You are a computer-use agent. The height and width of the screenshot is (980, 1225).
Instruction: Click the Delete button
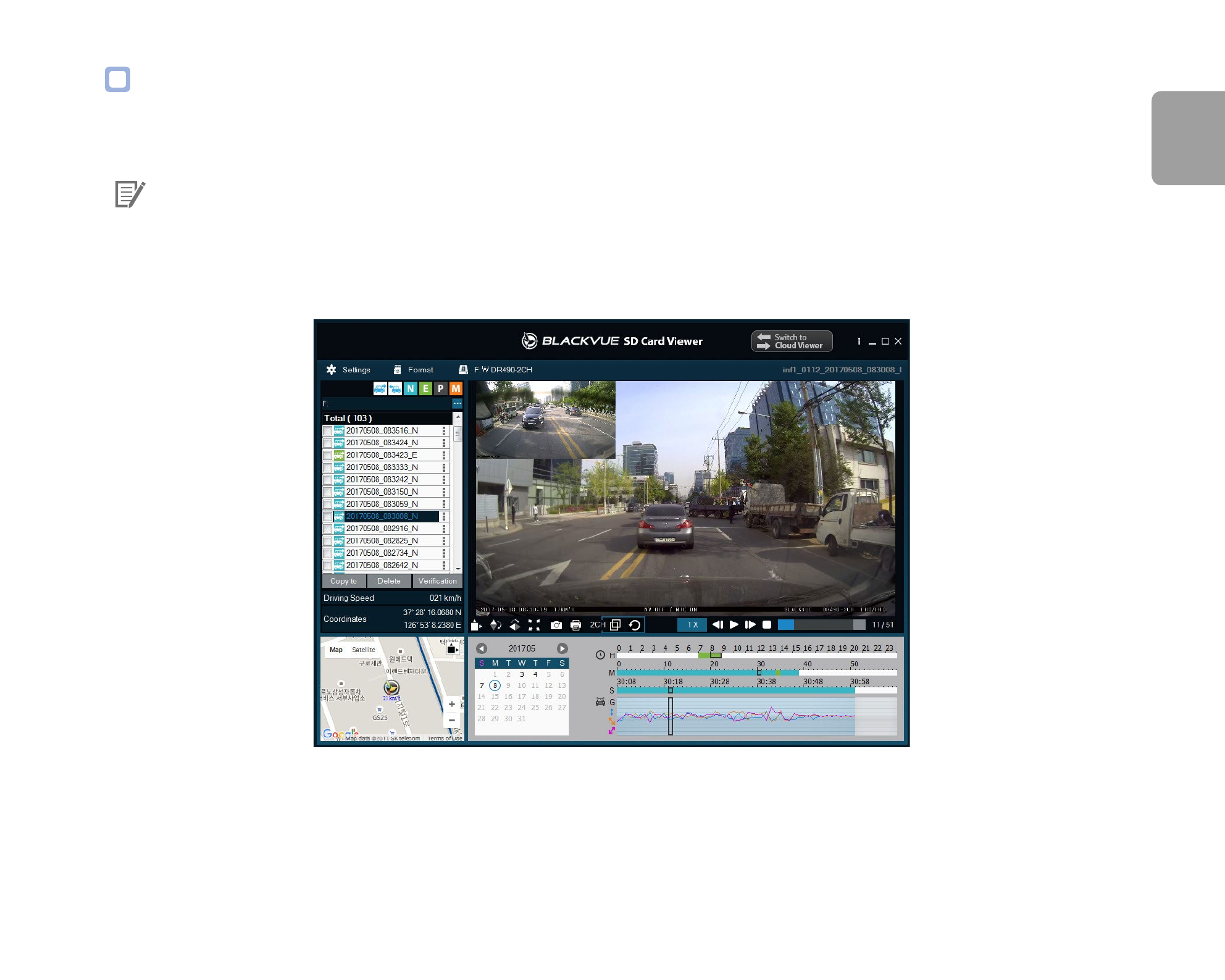pos(389,581)
